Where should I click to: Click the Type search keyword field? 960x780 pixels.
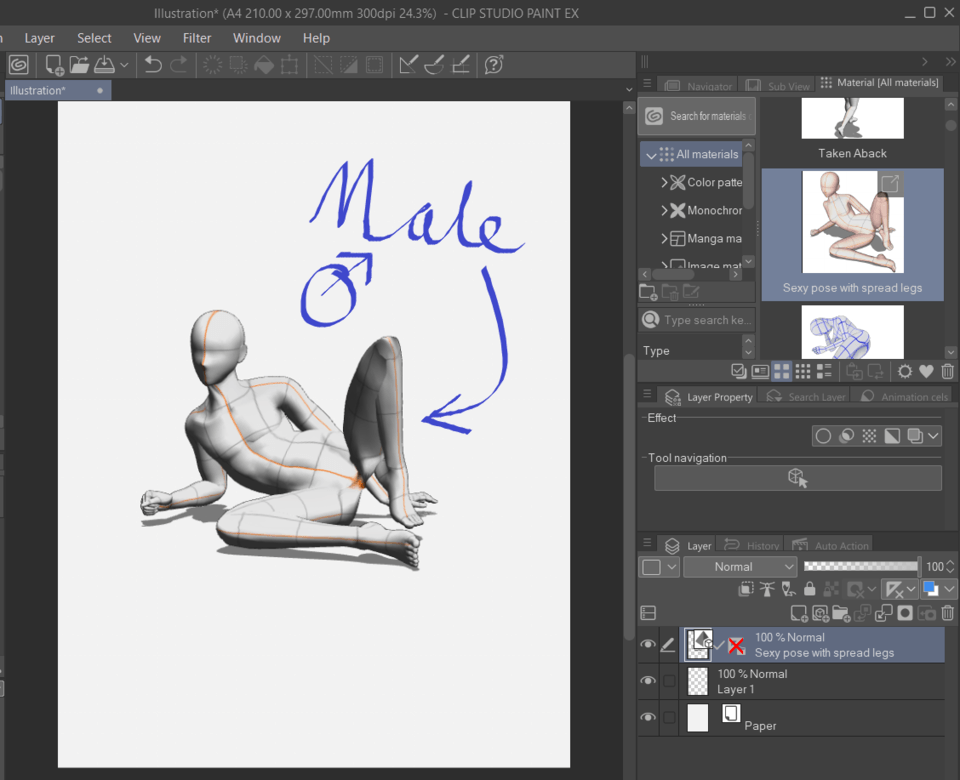pyautogui.click(x=707, y=320)
